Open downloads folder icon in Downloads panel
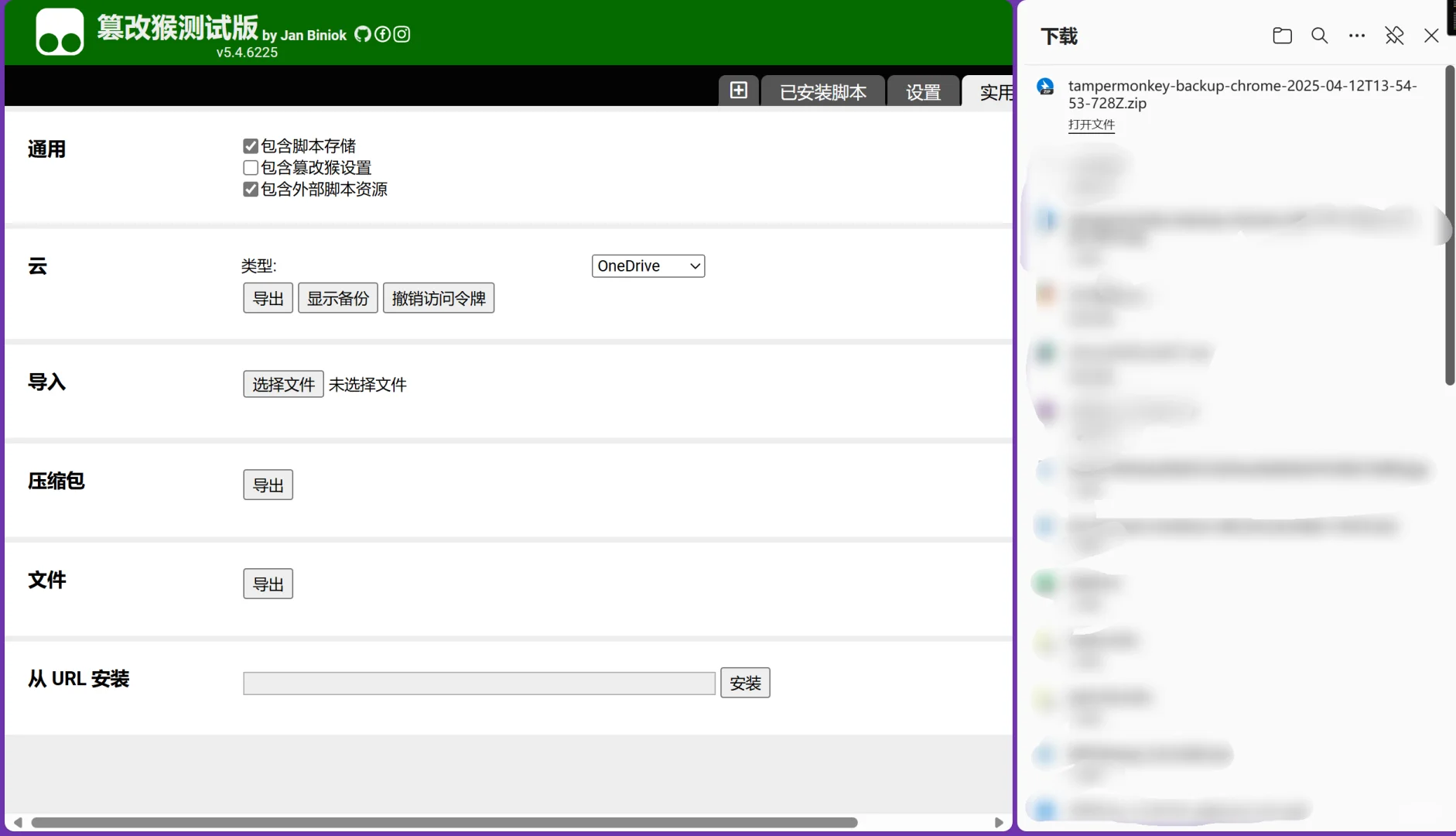 pyautogui.click(x=1282, y=36)
